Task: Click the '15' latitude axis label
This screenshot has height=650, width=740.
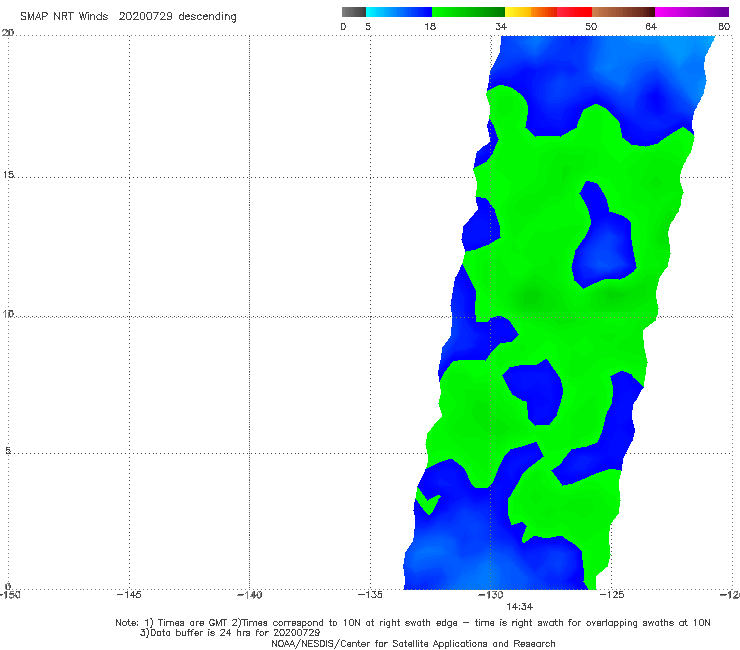Action: (8, 175)
